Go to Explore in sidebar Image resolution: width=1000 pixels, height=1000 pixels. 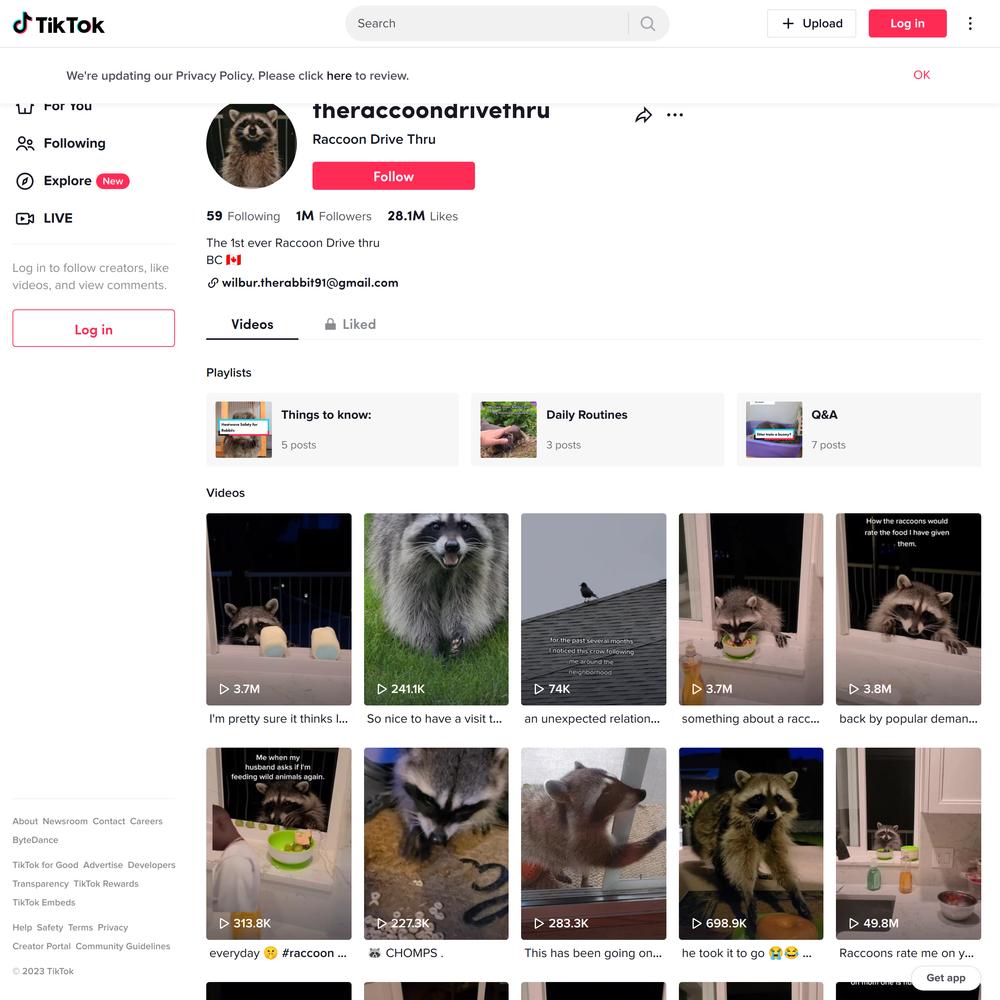tap(72, 181)
